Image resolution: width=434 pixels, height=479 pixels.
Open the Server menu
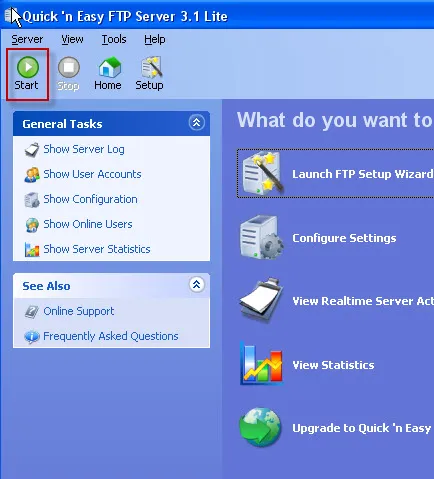click(x=27, y=39)
